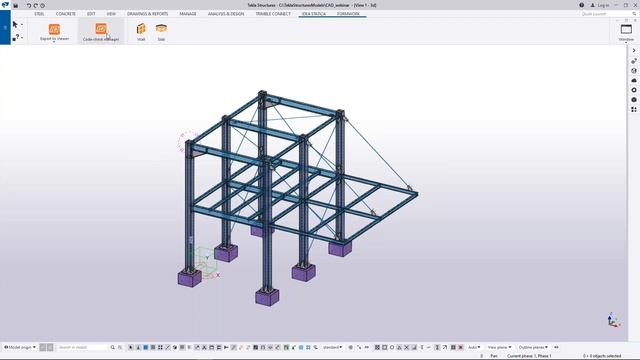Toggle snap to center points circle switch
Screen dimensions: 640x360
coord(392,347)
